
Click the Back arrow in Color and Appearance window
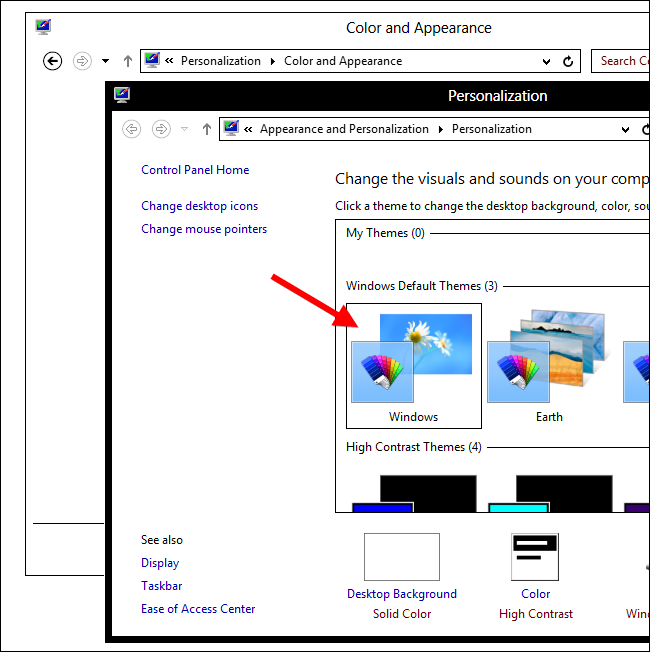point(52,61)
